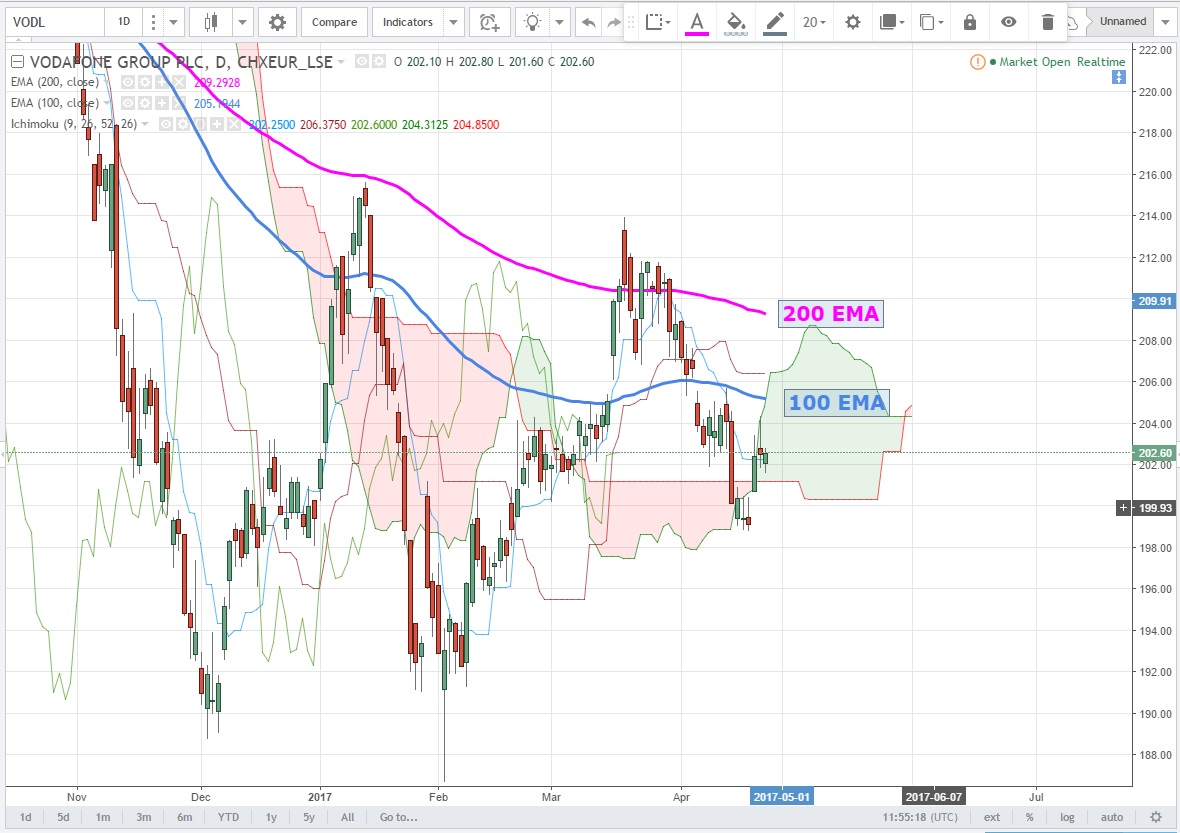Click the orange exclamation data warning icon
1180x833 pixels.
[977, 62]
